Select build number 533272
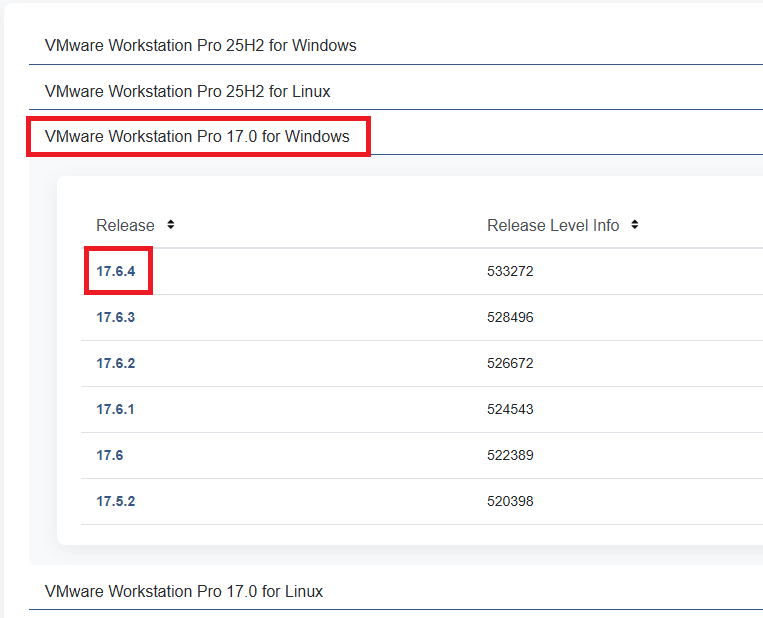Viewport: 763px width, 618px height. (510, 271)
